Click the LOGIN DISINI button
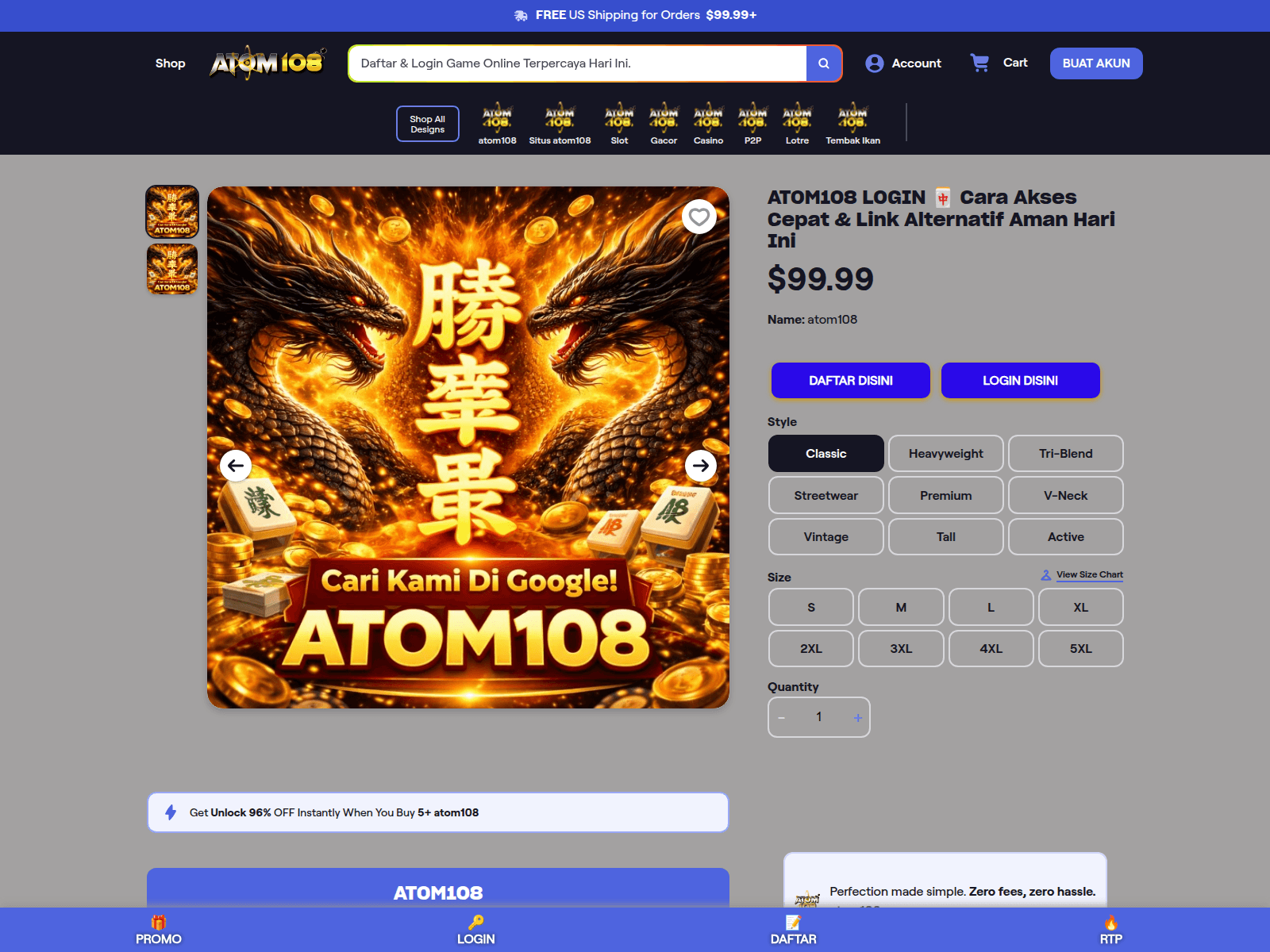The width and height of the screenshot is (1270, 952). (1021, 381)
